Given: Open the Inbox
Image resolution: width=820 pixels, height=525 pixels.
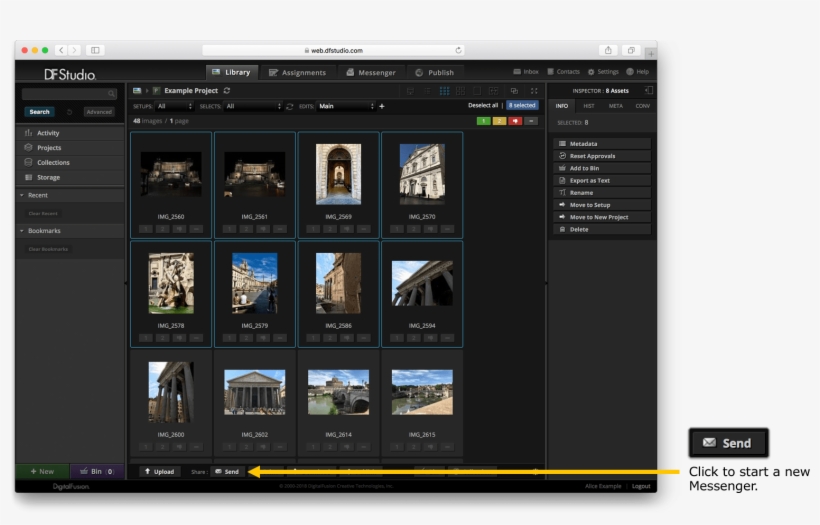Looking at the screenshot, I should (x=526, y=72).
